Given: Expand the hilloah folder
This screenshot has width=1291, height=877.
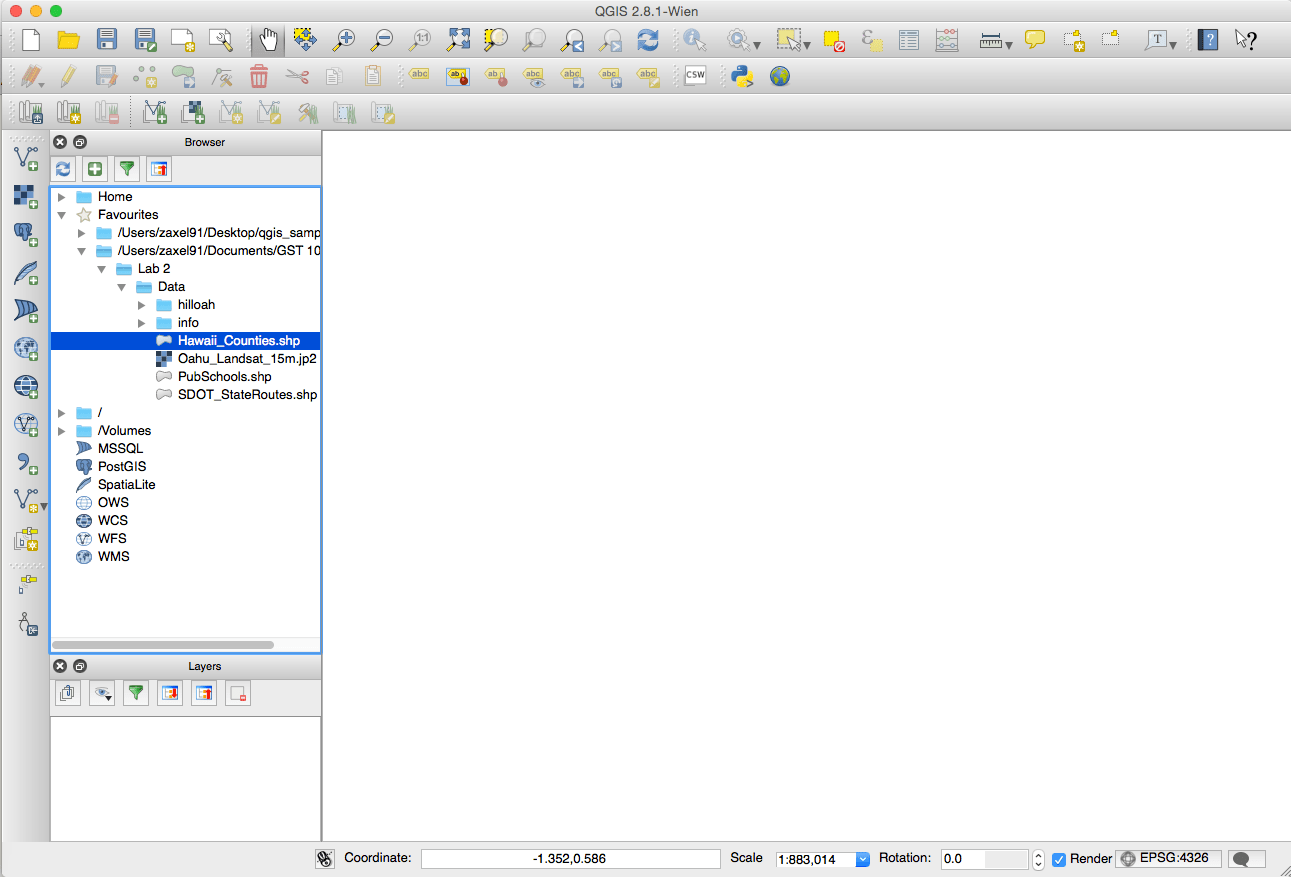Looking at the screenshot, I should 141,304.
